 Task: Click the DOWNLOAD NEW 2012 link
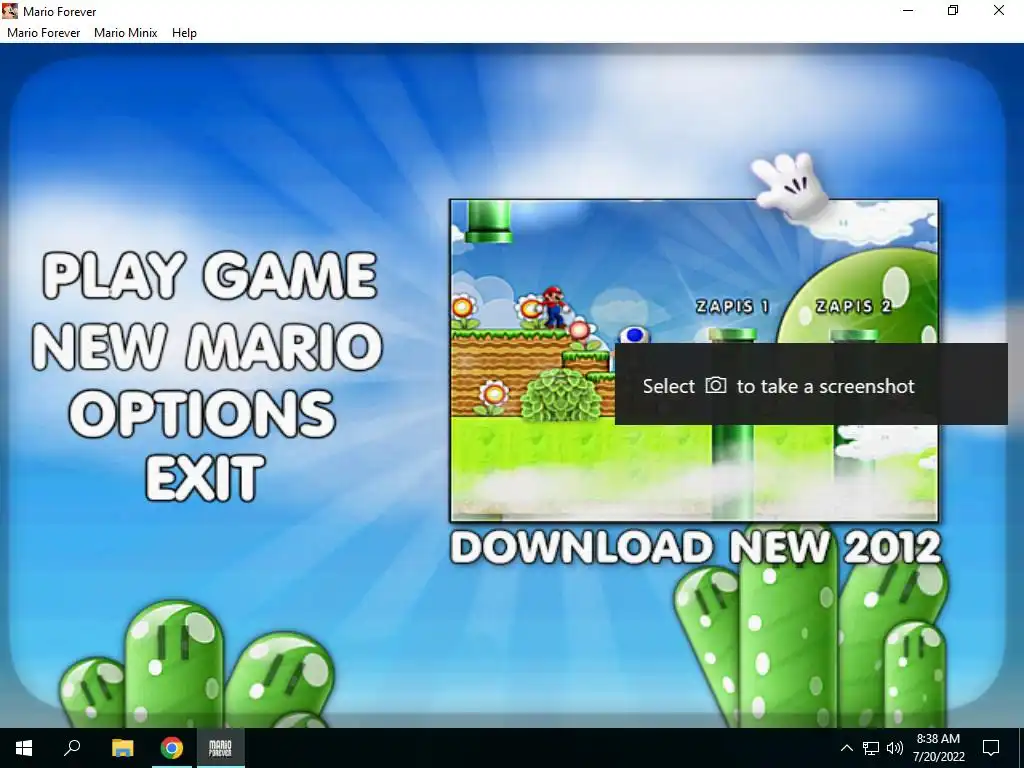(696, 547)
